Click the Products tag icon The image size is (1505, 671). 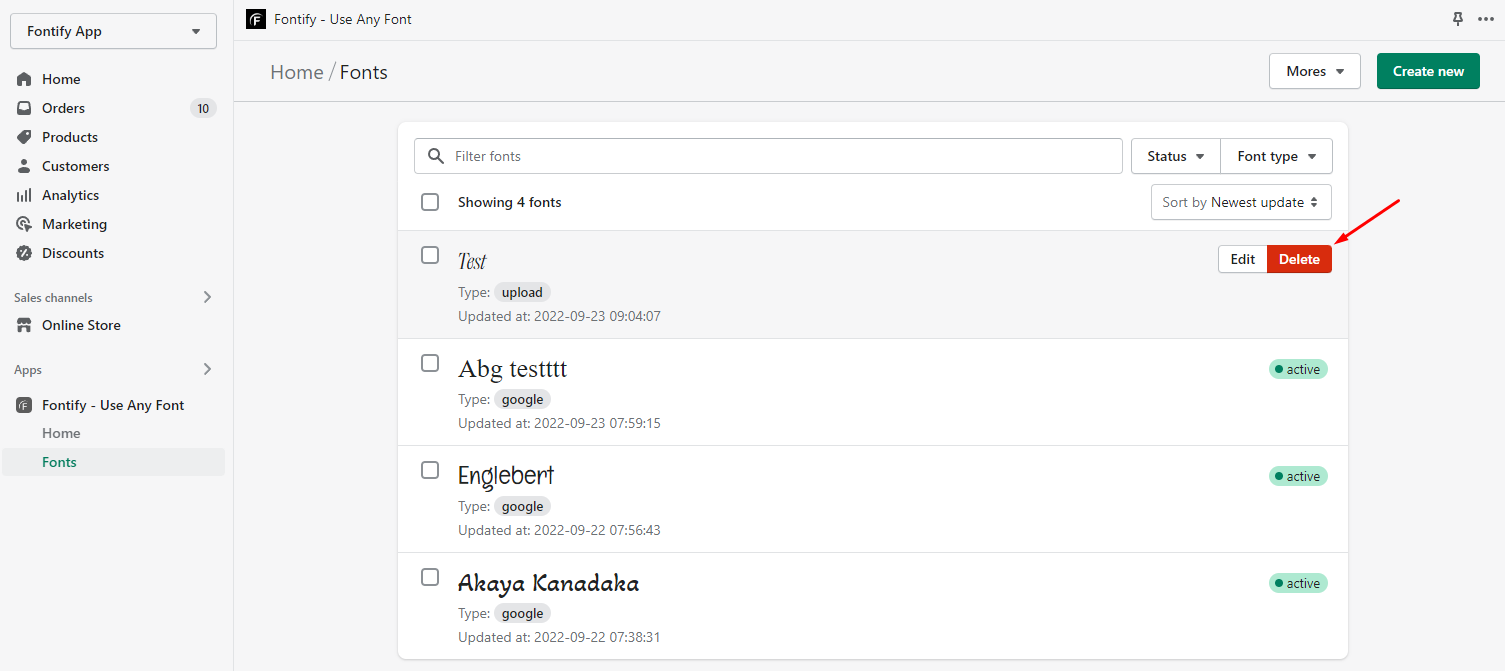(x=24, y=137)
